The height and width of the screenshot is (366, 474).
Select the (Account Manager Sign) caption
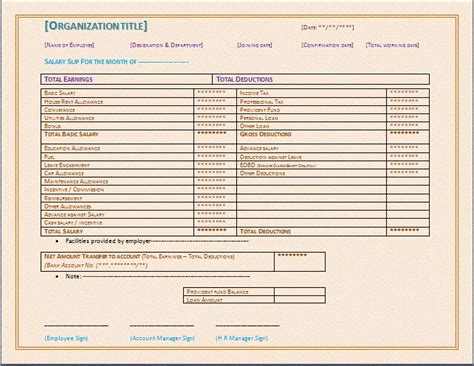point(162,338)
